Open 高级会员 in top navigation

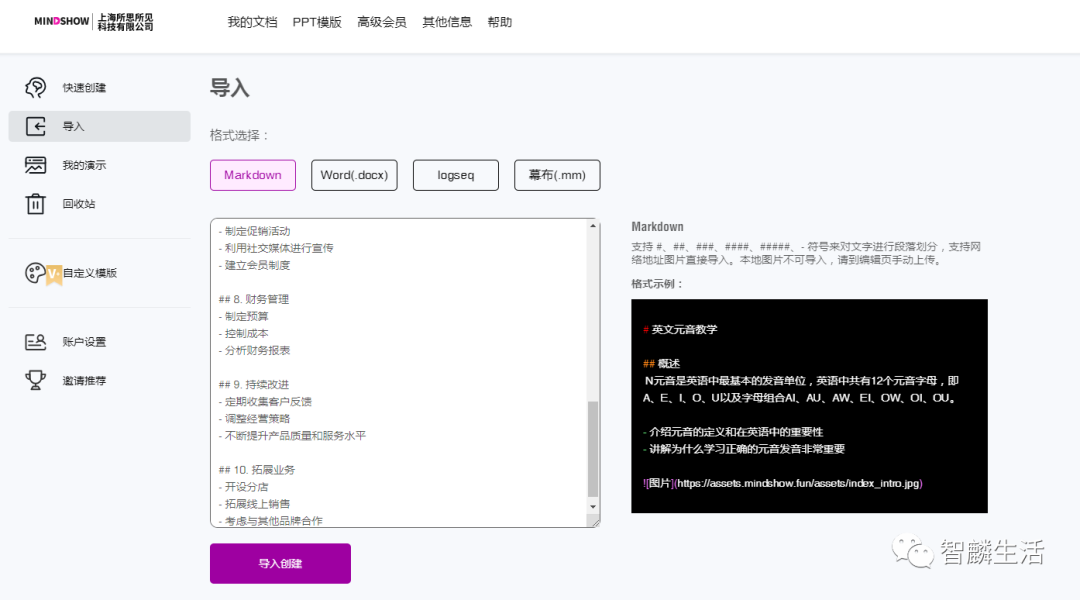(382, 22)
